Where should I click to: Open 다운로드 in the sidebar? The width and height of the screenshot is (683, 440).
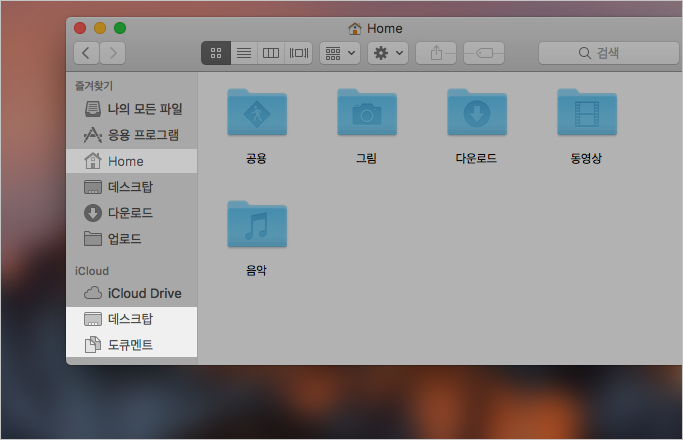pos(132,213)
